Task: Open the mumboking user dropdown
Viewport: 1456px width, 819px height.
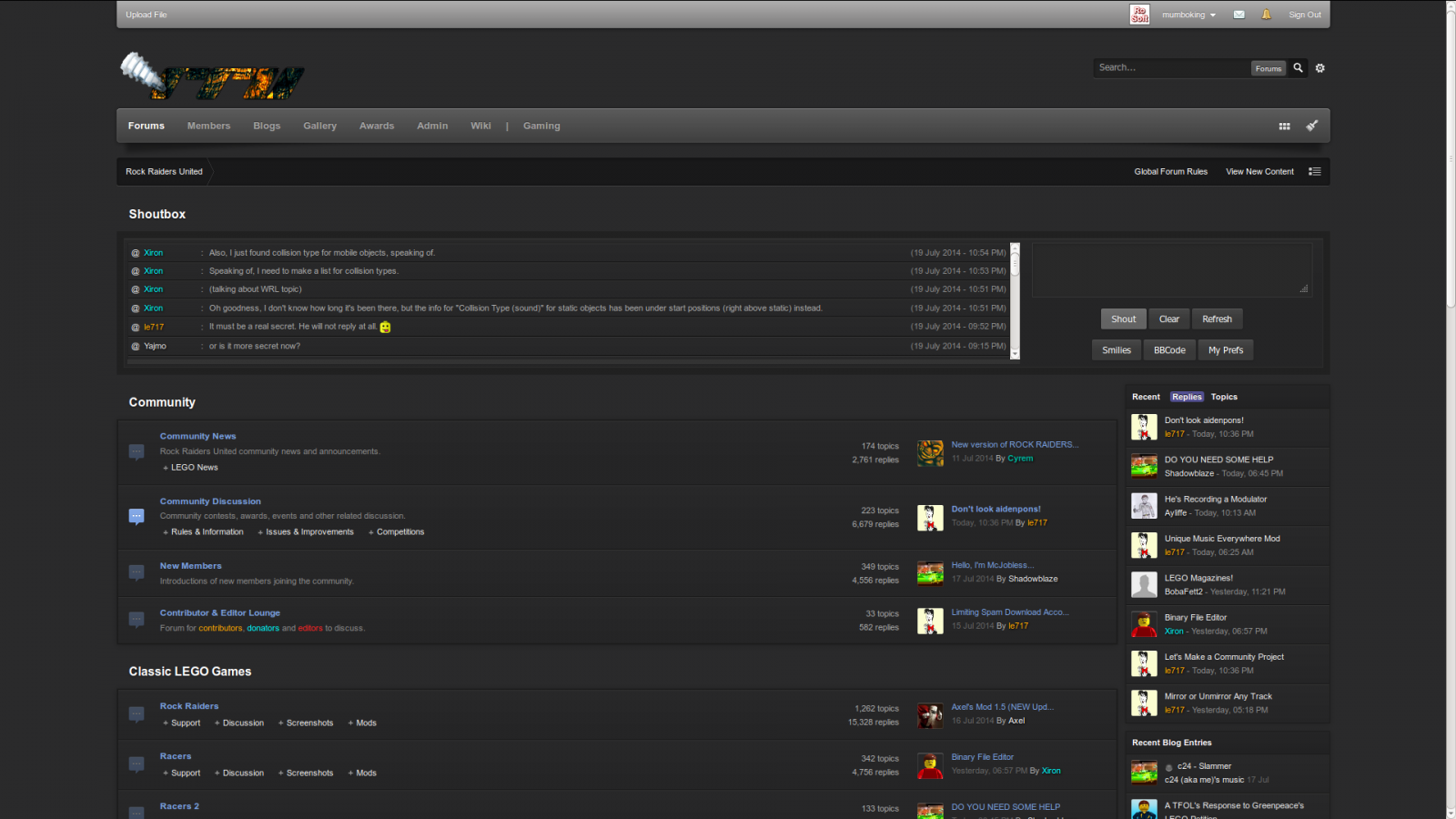Action: coord(1188,15)
